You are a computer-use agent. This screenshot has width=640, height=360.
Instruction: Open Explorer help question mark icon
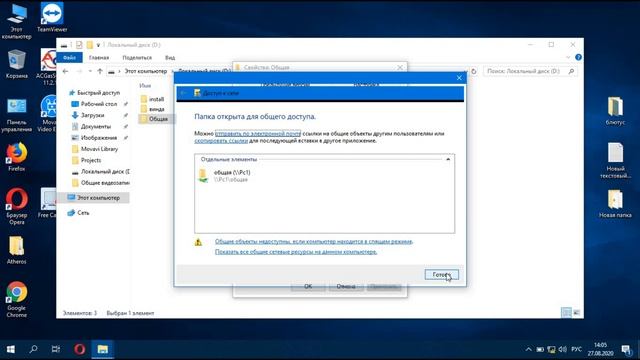(x=578, y=58)
